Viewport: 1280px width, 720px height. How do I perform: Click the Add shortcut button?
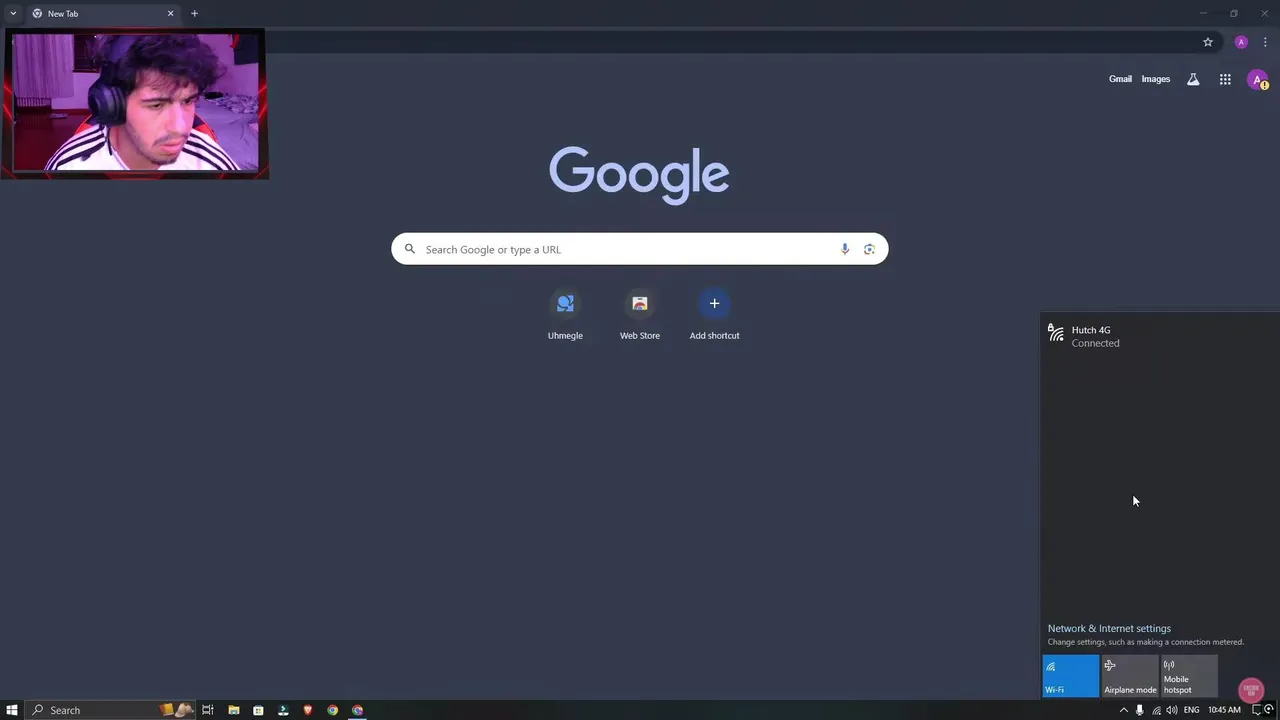coord(714,315)
